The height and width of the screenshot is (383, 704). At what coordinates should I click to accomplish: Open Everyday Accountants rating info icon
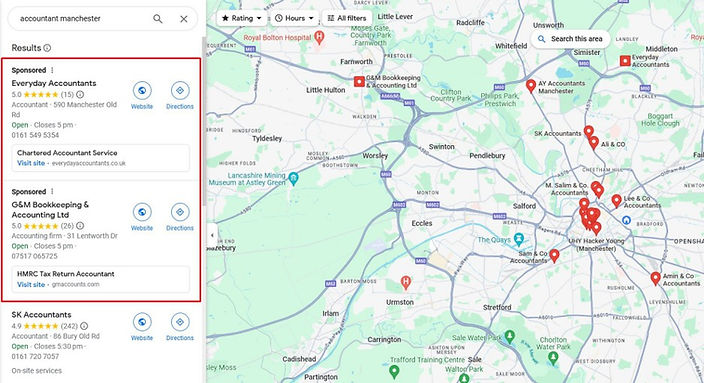[80, 94]
